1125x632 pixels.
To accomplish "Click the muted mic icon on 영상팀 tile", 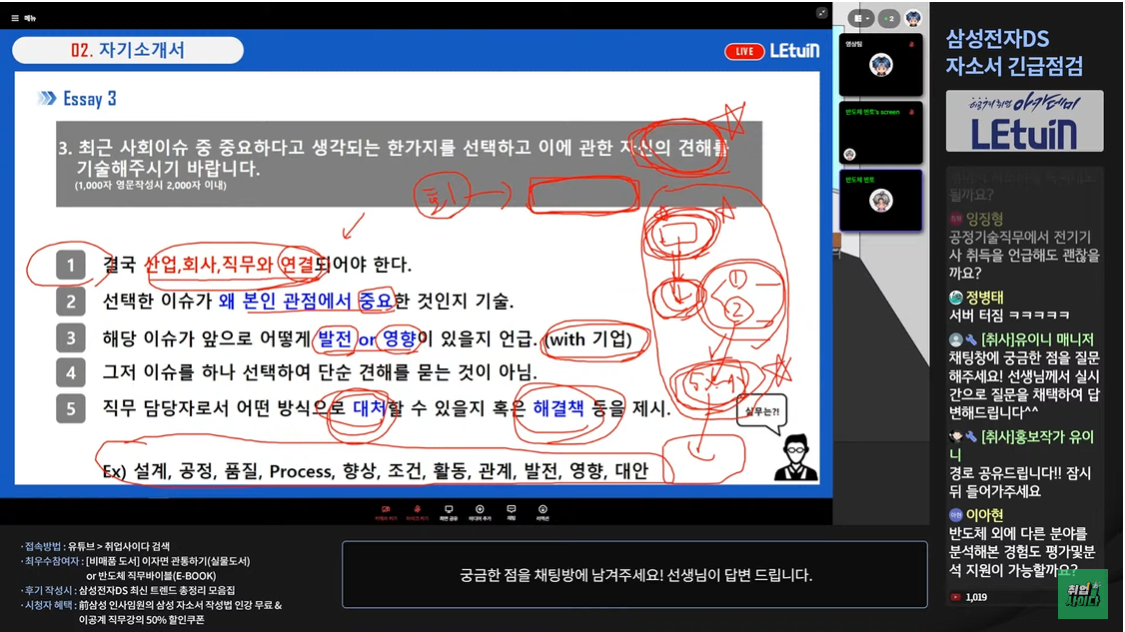I will pyautogui.click(x=911, y=44).
